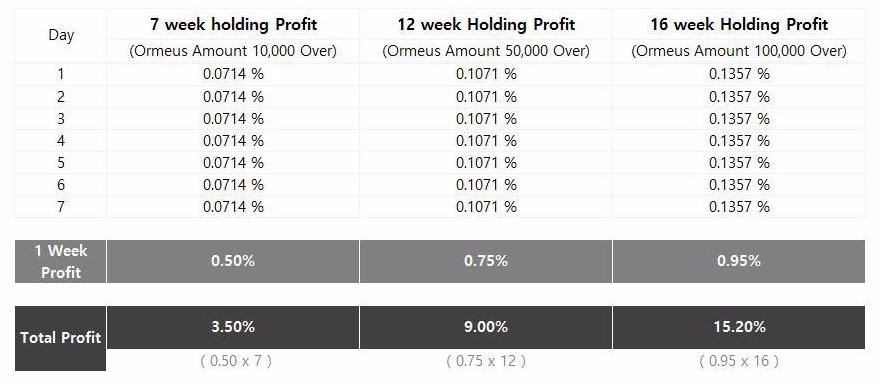The height and width of the screenshot is (384, 880).
Task: Click the 1 Week Profit label
Action: coord(61,262)
